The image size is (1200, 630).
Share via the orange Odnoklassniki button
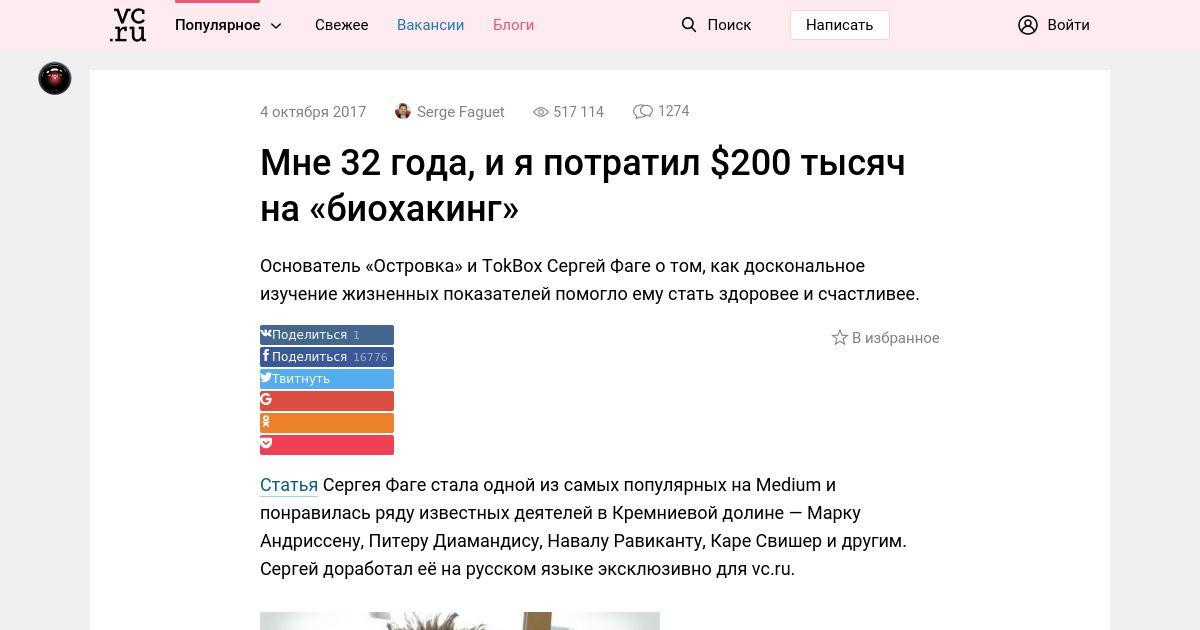point(327,423)
